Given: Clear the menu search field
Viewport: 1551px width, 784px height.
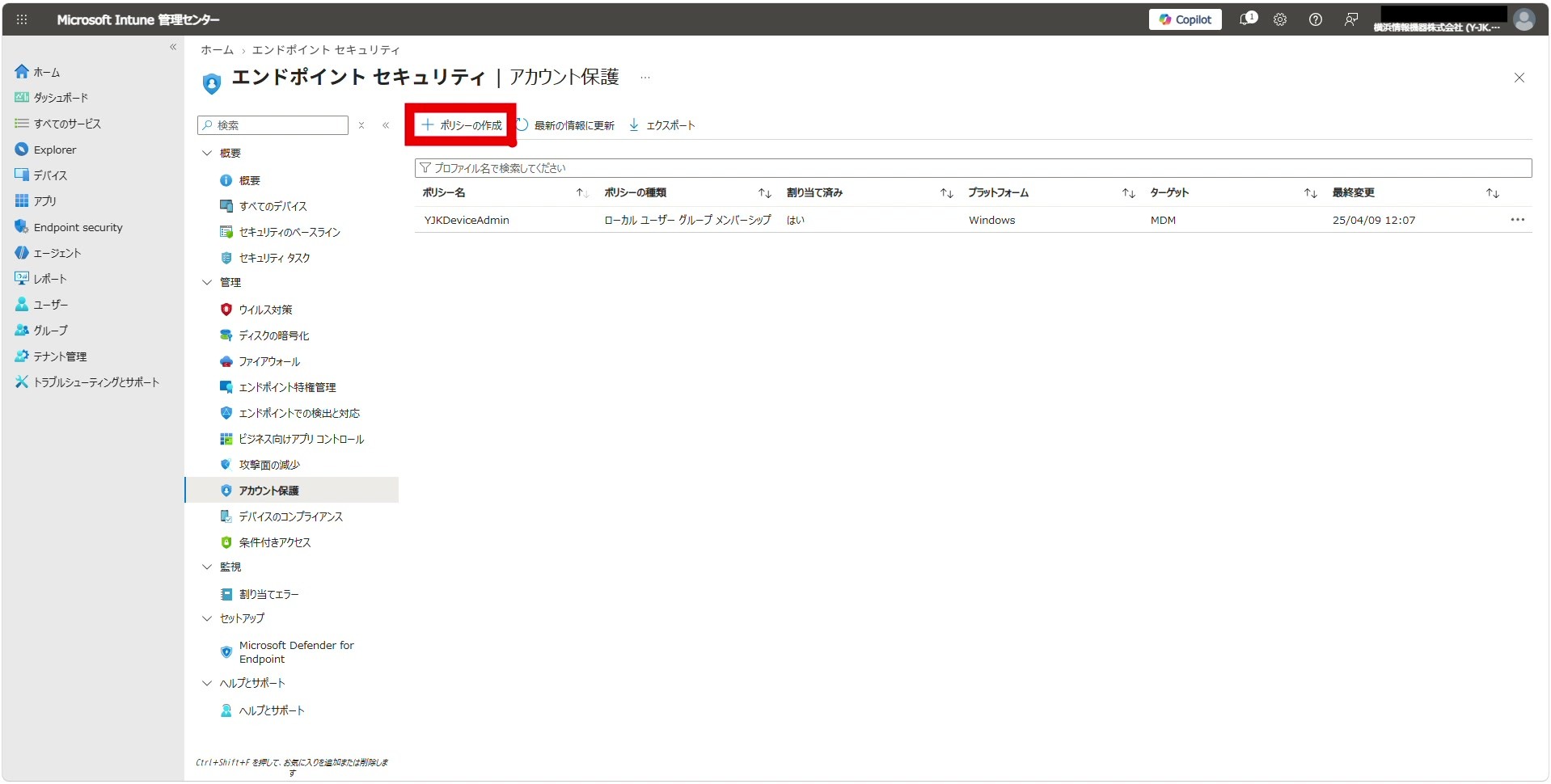Looking at the screenshot, I should click(x=361, y=125).
